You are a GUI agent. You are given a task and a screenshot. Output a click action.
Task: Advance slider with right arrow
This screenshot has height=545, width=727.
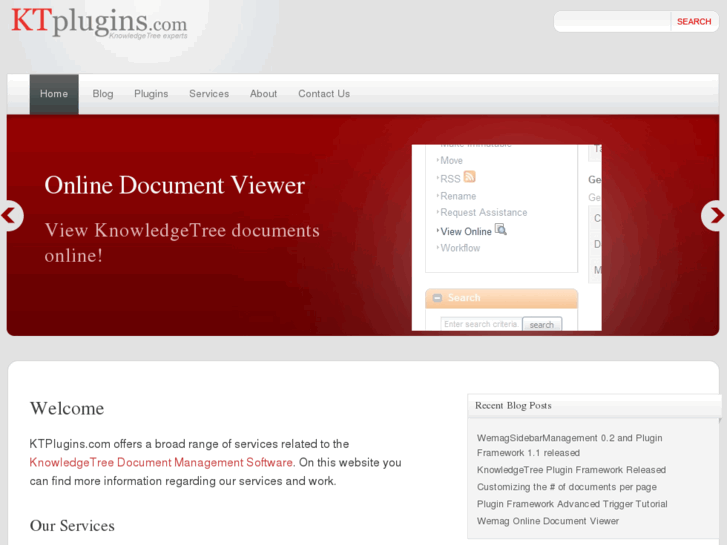click(715, 216)
